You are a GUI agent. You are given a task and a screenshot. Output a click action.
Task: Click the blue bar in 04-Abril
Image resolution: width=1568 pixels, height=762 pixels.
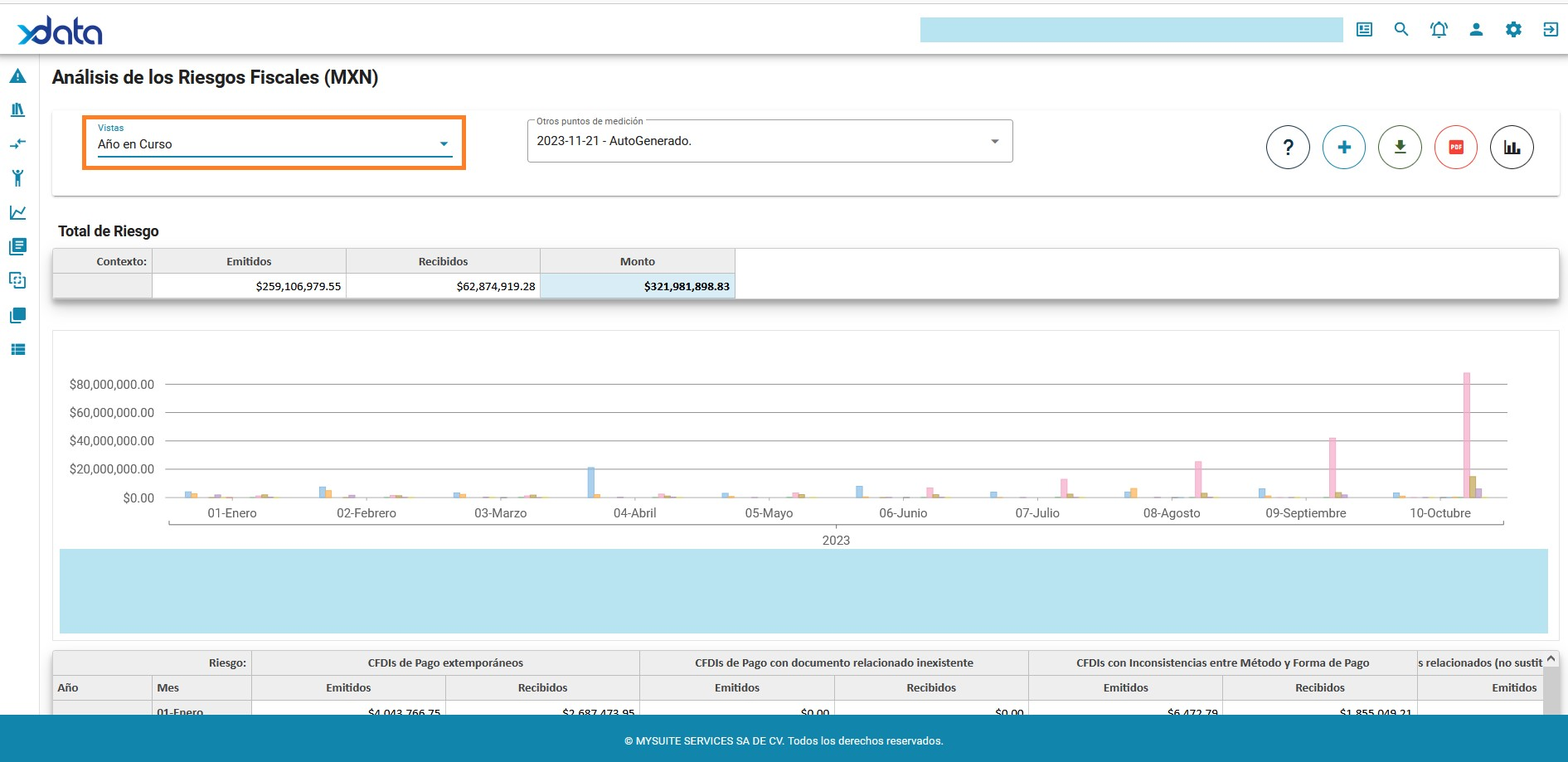[591, 482]
